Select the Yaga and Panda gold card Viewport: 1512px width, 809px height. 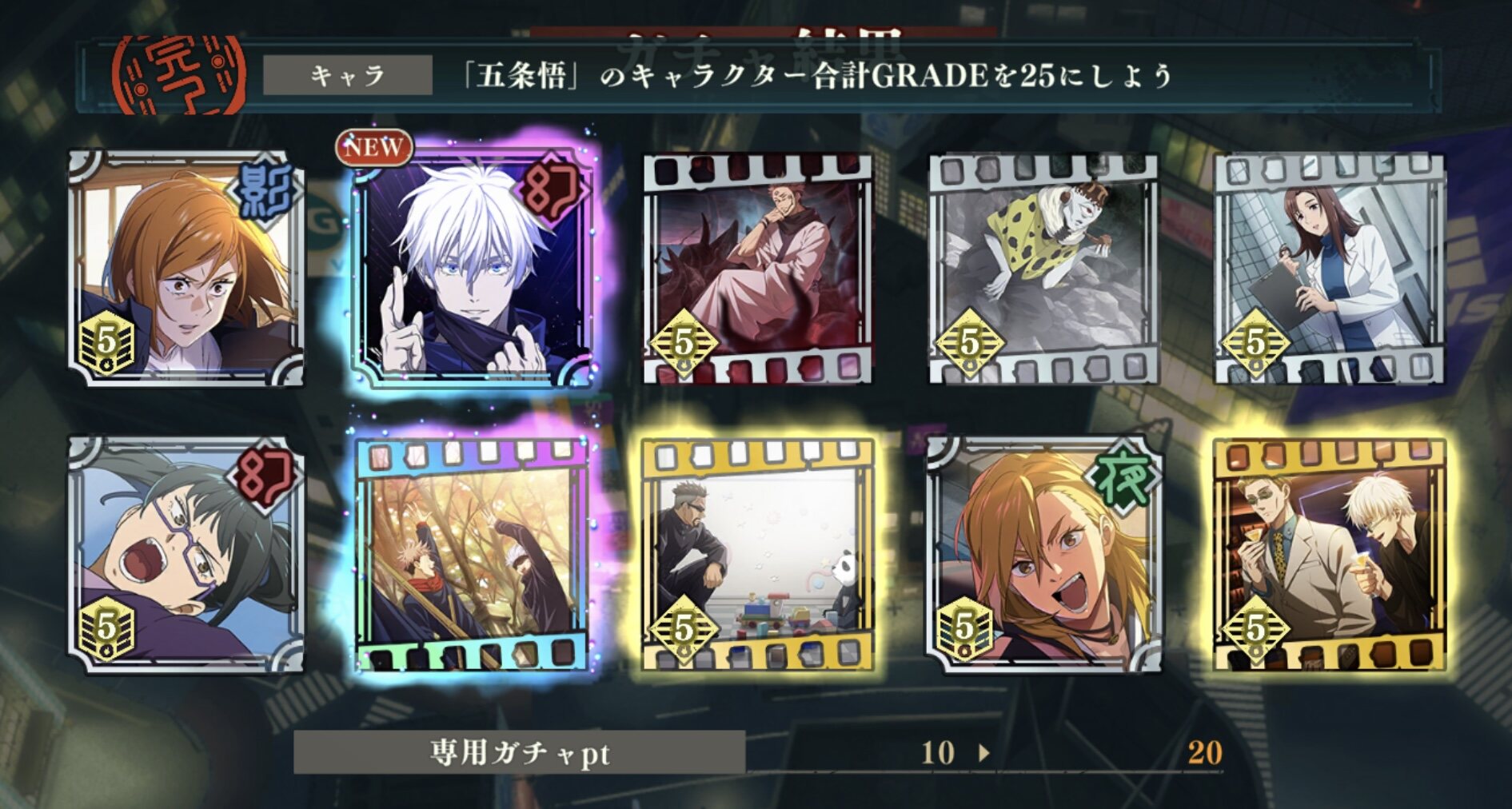point(758,554)
